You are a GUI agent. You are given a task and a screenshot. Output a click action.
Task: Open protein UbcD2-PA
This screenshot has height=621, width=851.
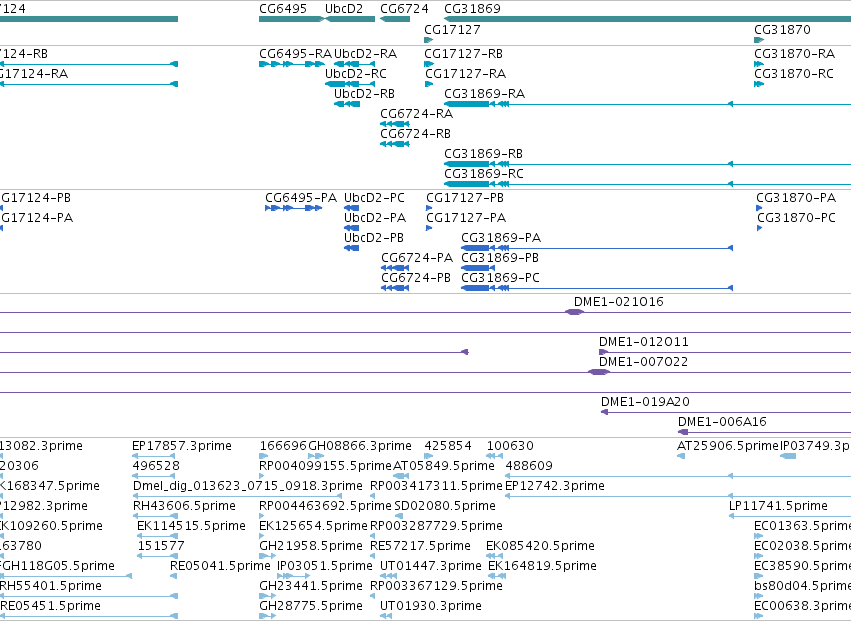pos(375,218)
